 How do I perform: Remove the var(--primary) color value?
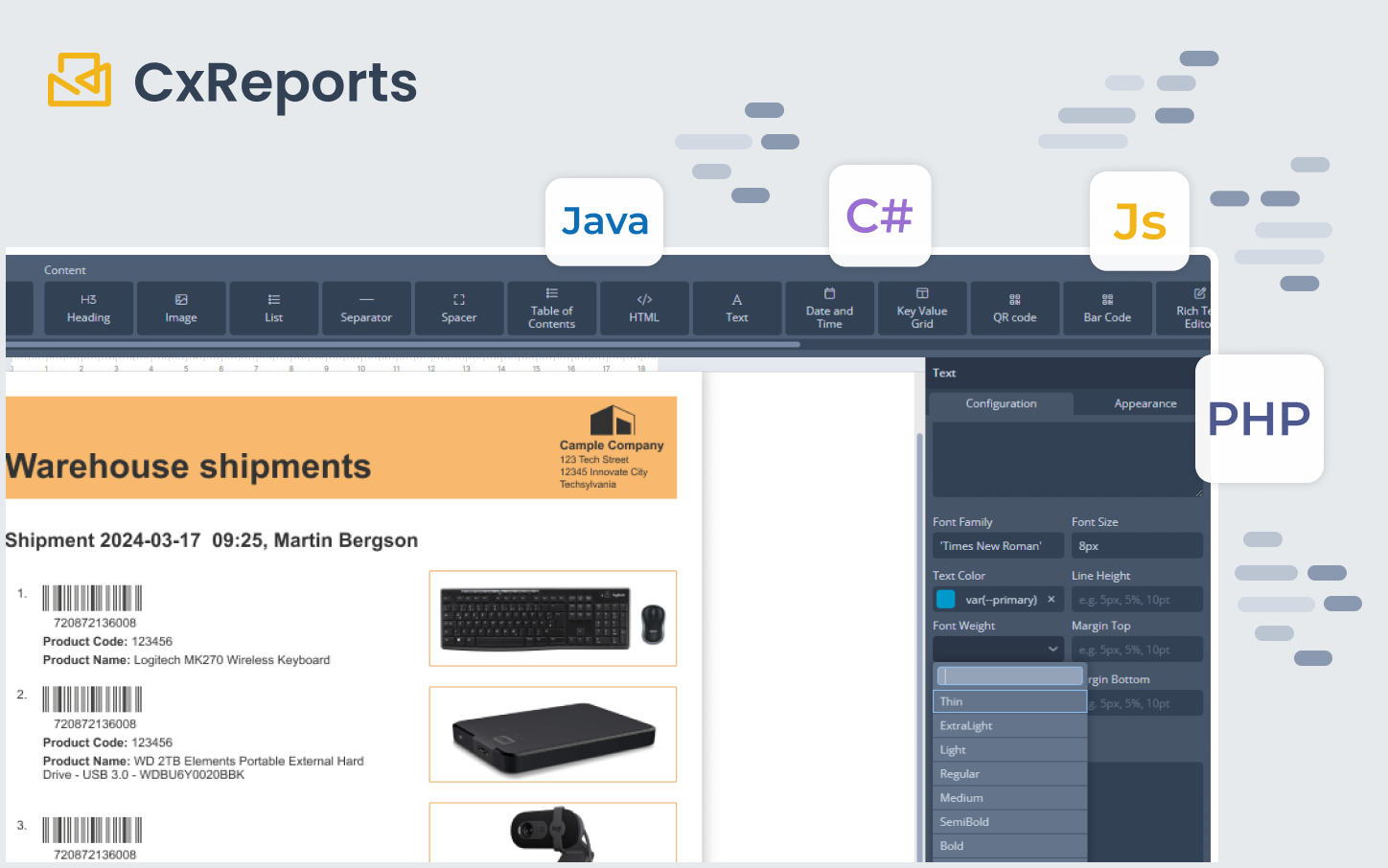tap(1052, 599)
